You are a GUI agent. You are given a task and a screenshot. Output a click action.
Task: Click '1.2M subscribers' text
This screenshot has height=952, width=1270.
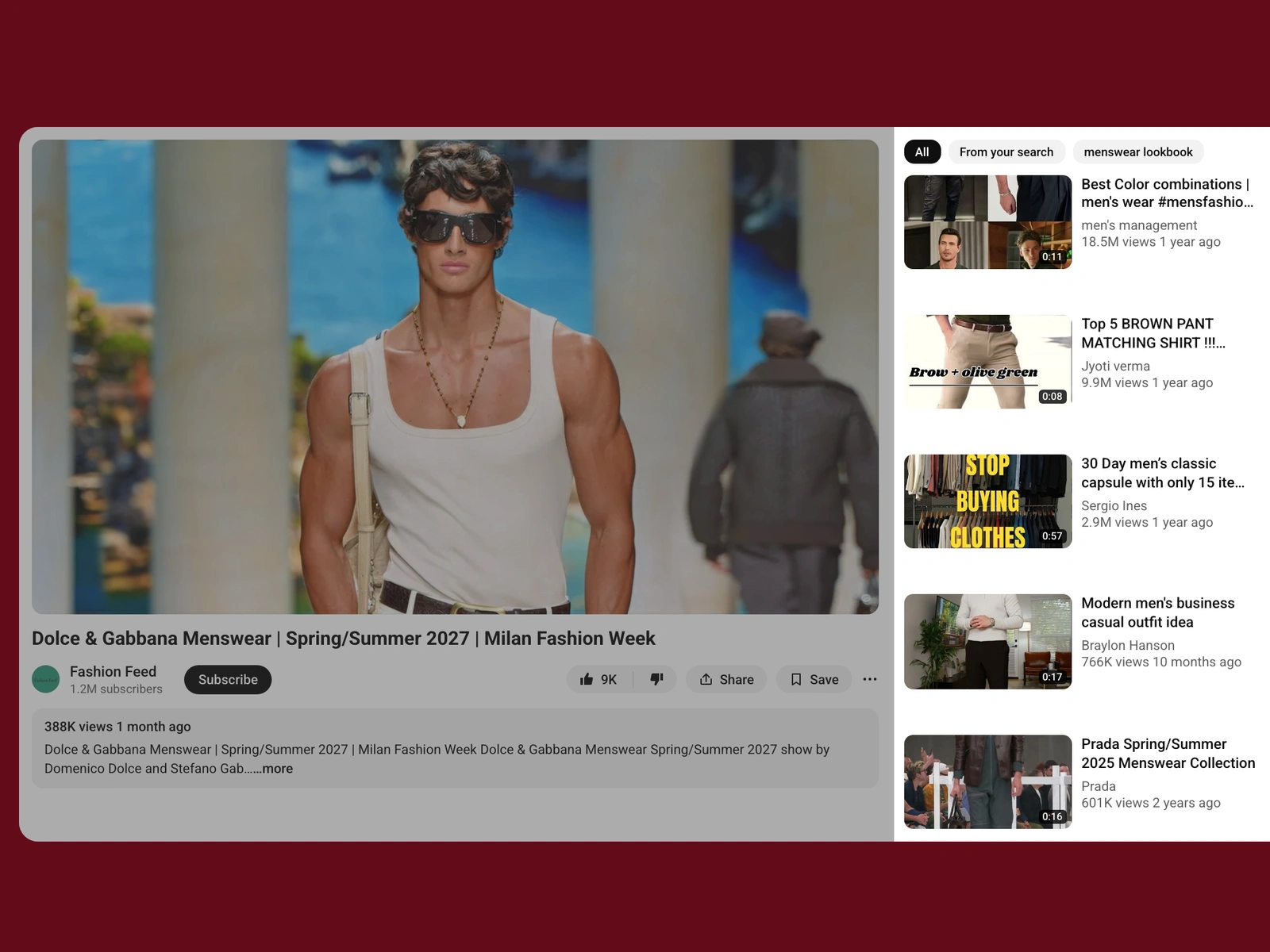[x=116, y=689]
